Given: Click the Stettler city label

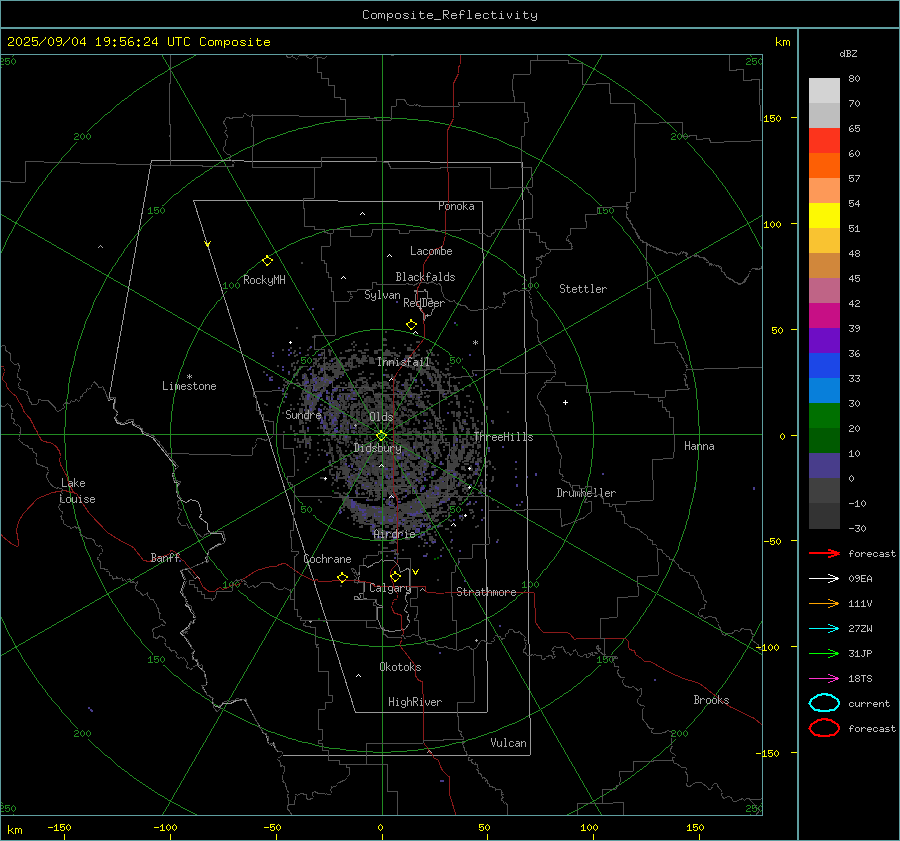Looking at the screenshot, I should click(583, 289).
